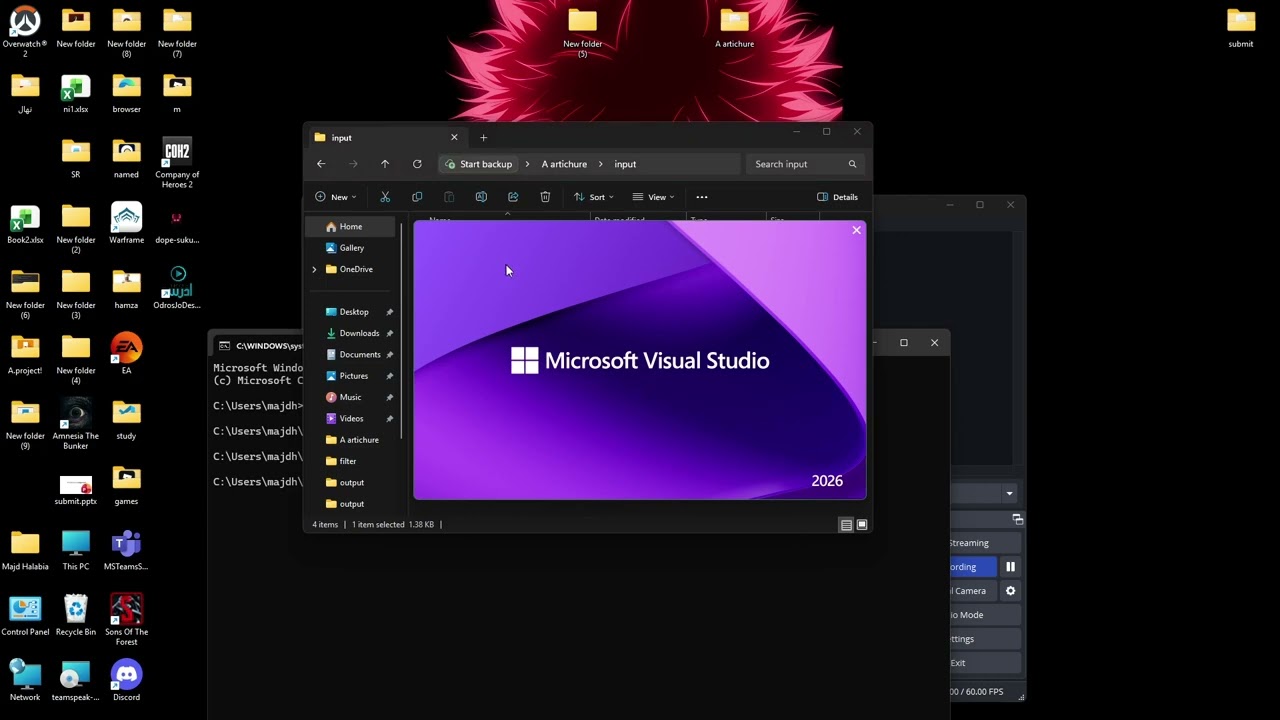The image size is (1280, 720).
Task: Click the OBS dock pop-out icon
Action: click(1017, 519)
